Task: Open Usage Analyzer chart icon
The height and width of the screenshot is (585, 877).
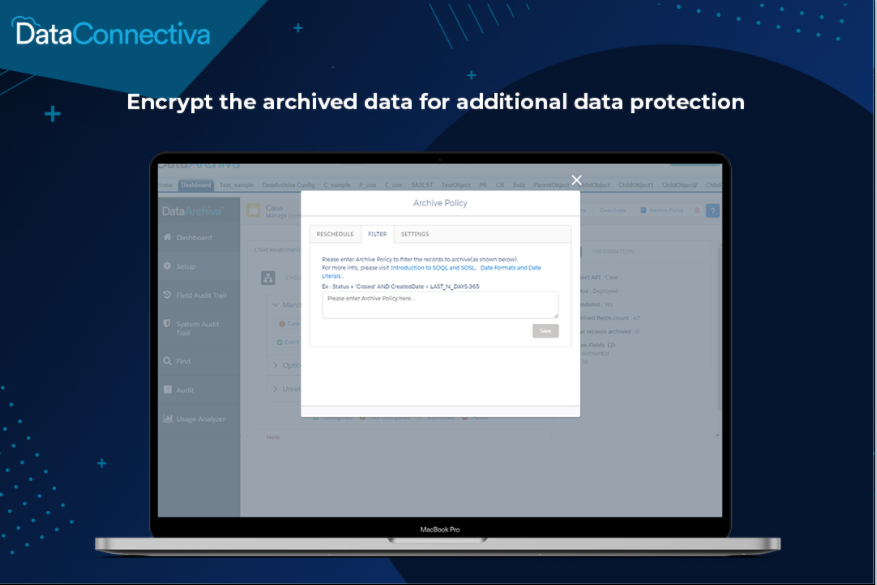Action: coord(167,418)
